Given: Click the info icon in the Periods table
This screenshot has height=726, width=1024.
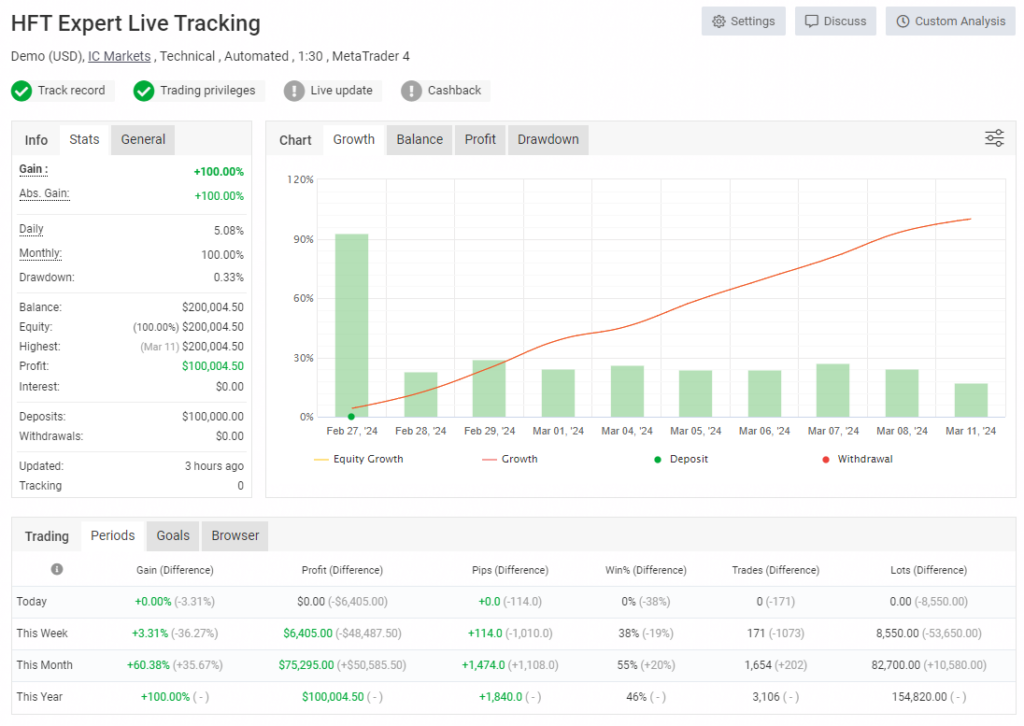Looking at the screenshot, I should tap(57, 569).
